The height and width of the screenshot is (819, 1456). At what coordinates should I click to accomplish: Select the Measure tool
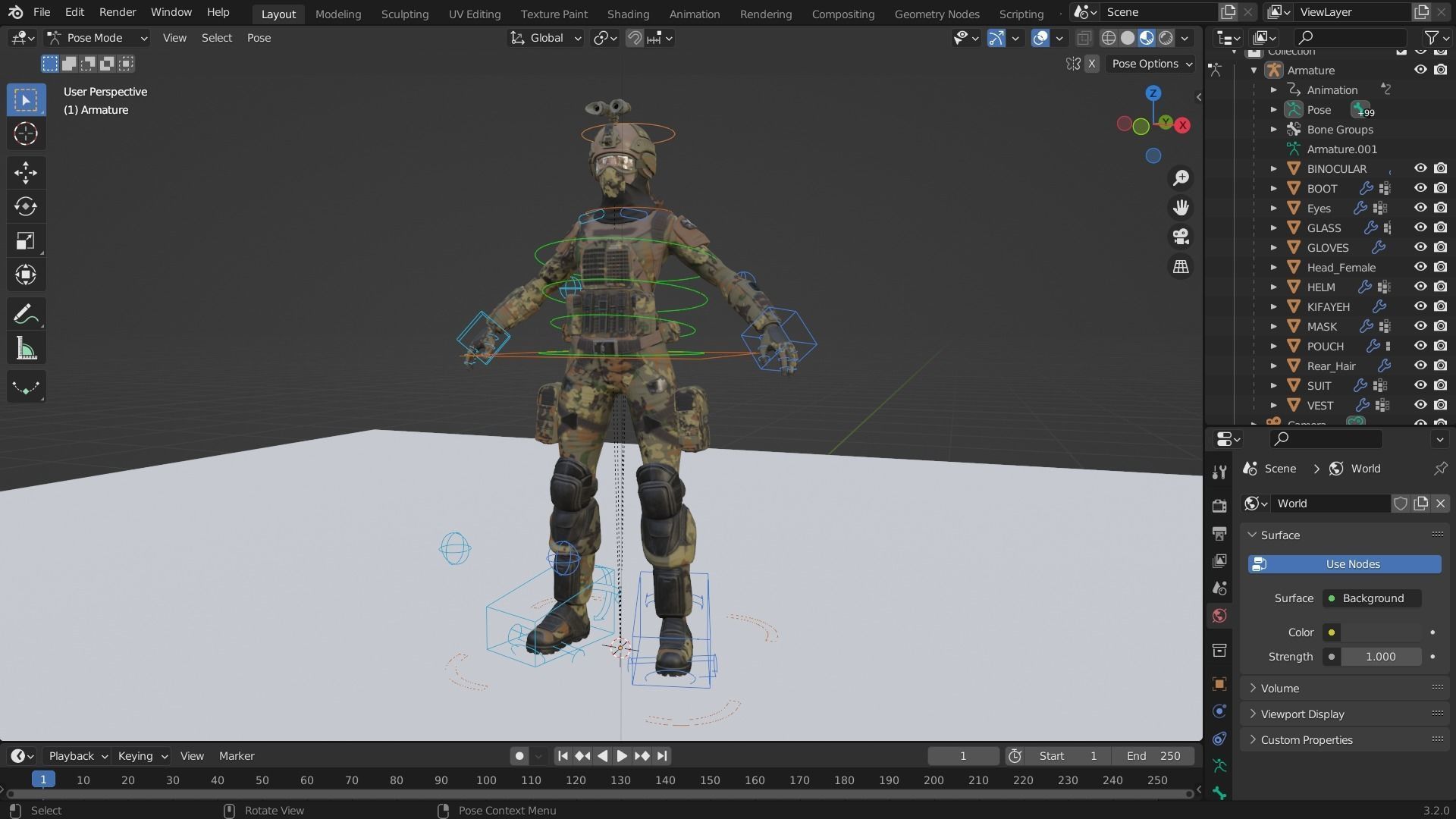tap(26, 349)
